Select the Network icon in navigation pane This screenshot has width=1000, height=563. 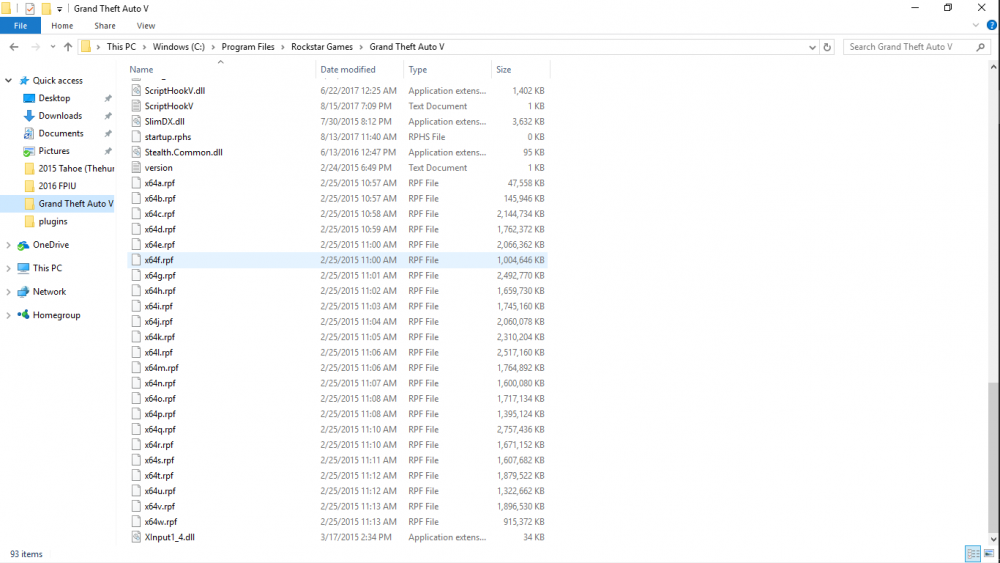[x=24, y=292]
